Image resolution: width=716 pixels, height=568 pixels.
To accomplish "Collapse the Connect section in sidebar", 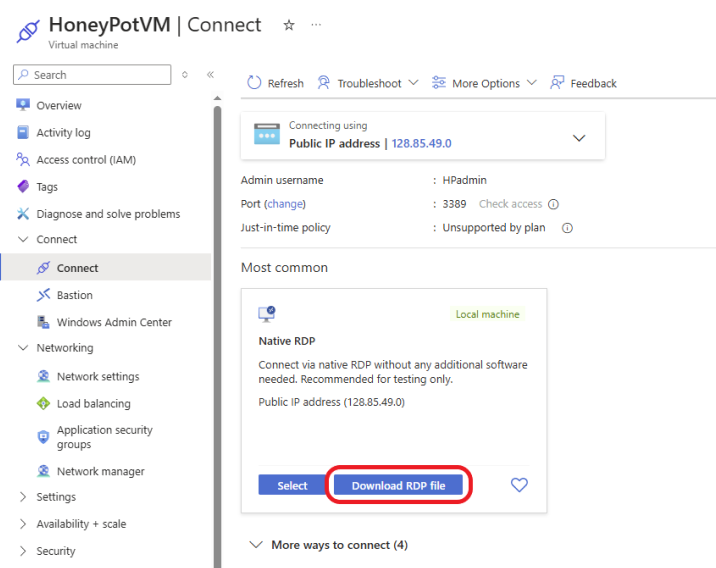I will tap(23, 239).
